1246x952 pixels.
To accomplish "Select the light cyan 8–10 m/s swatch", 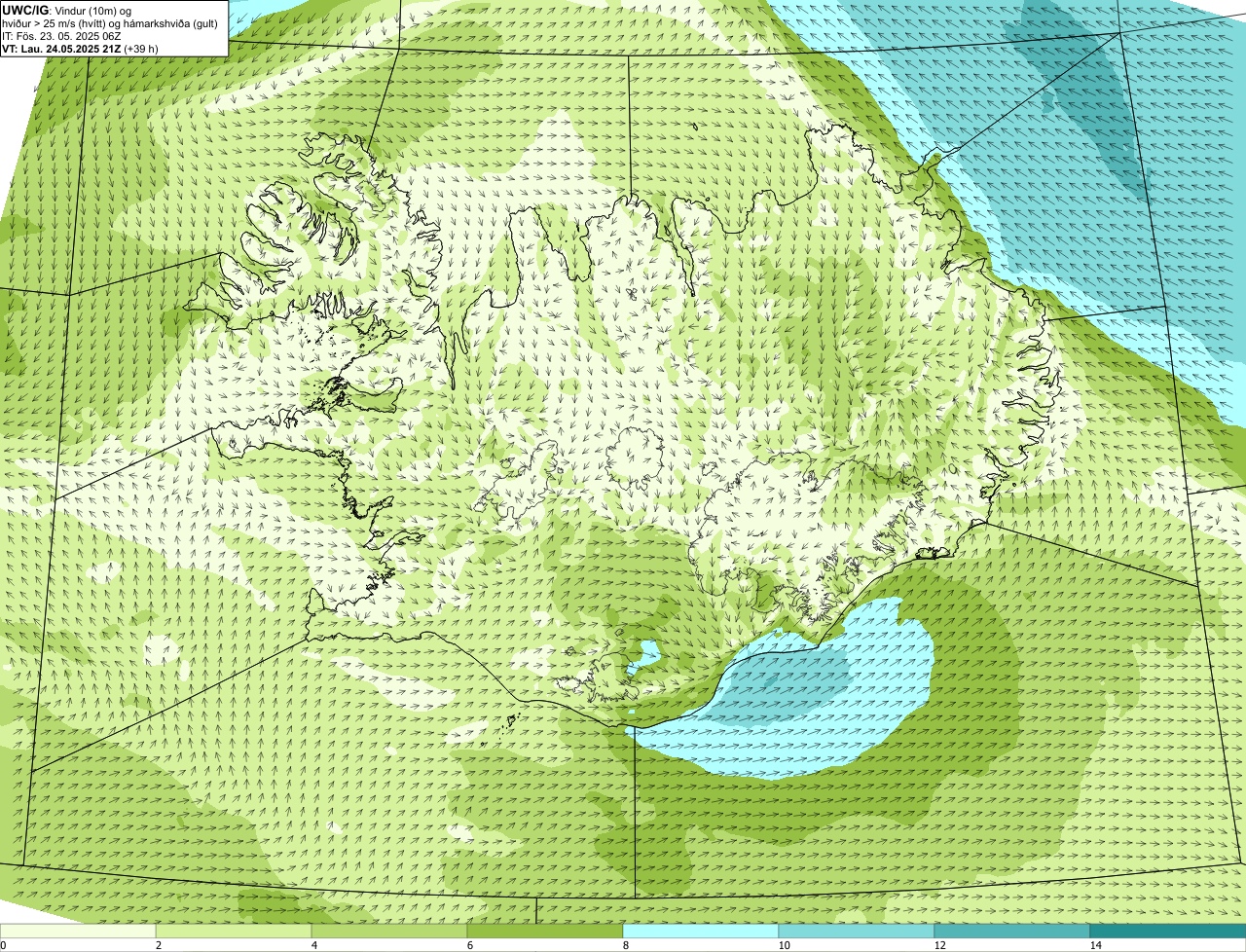I will (x=701, y=931).
